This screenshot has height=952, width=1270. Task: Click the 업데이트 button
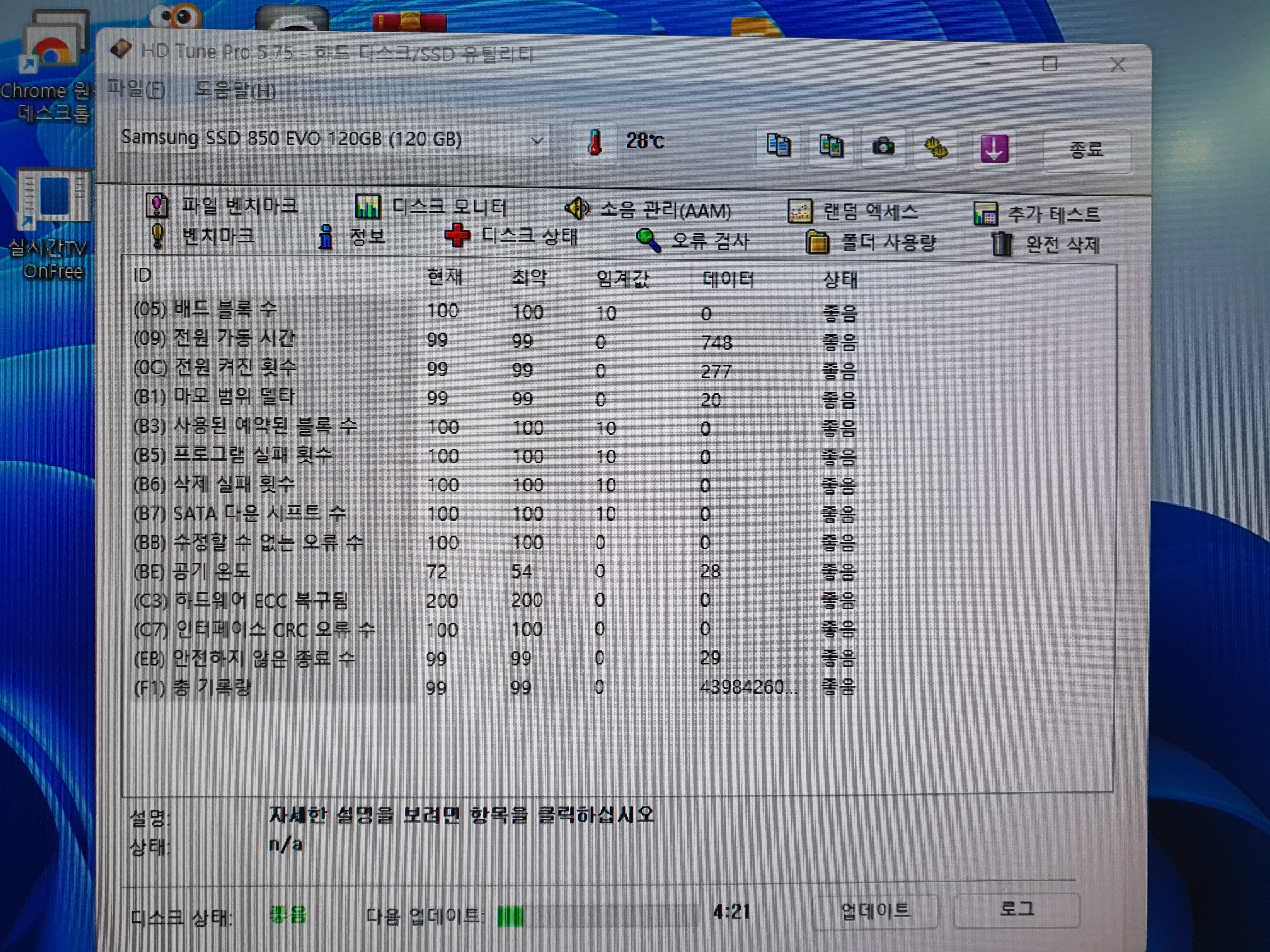[x=875, y=911]
